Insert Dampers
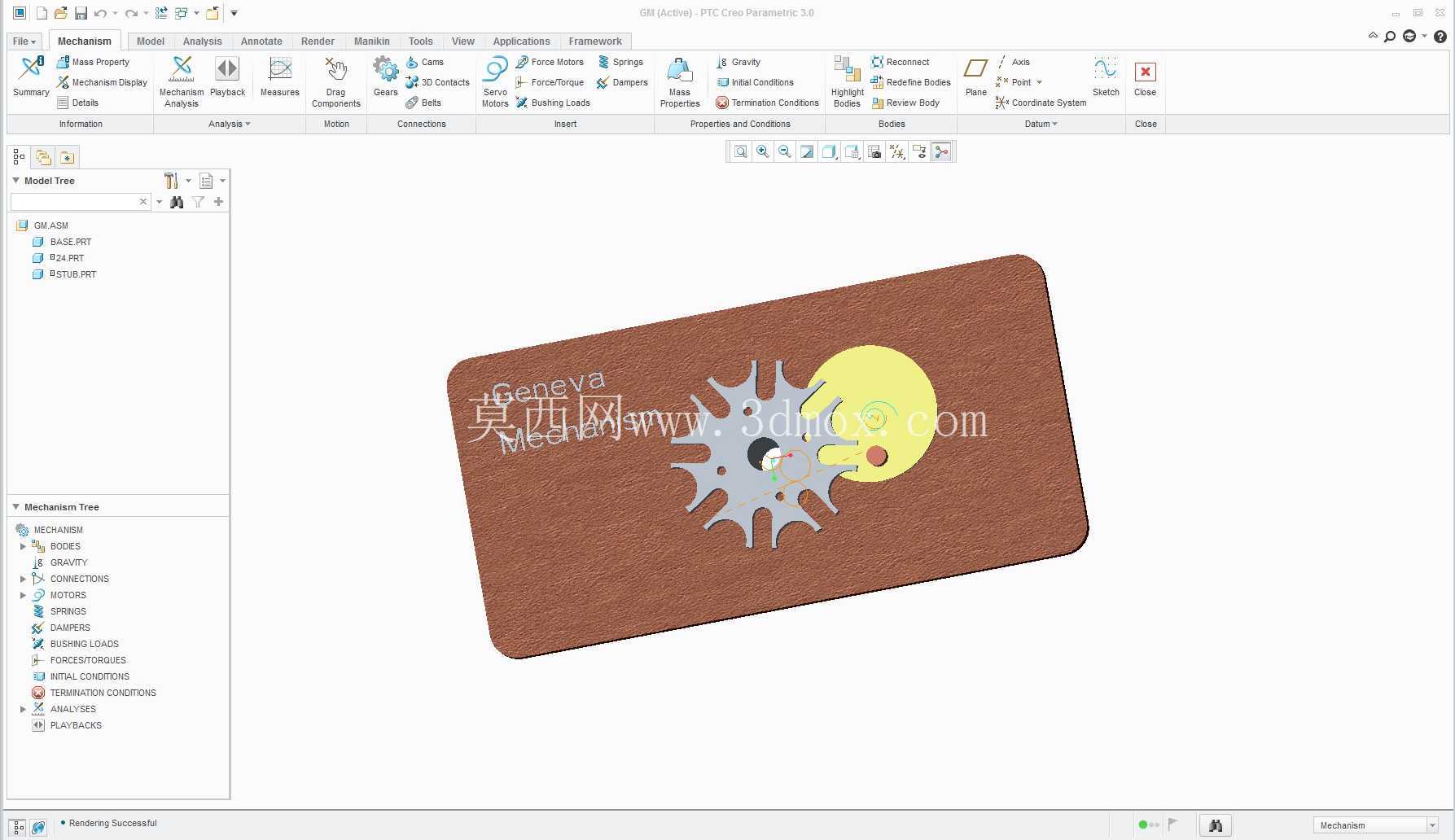The height and width of the screenshot is (840, 1455). pyautogui.click(x=622, y=82)
